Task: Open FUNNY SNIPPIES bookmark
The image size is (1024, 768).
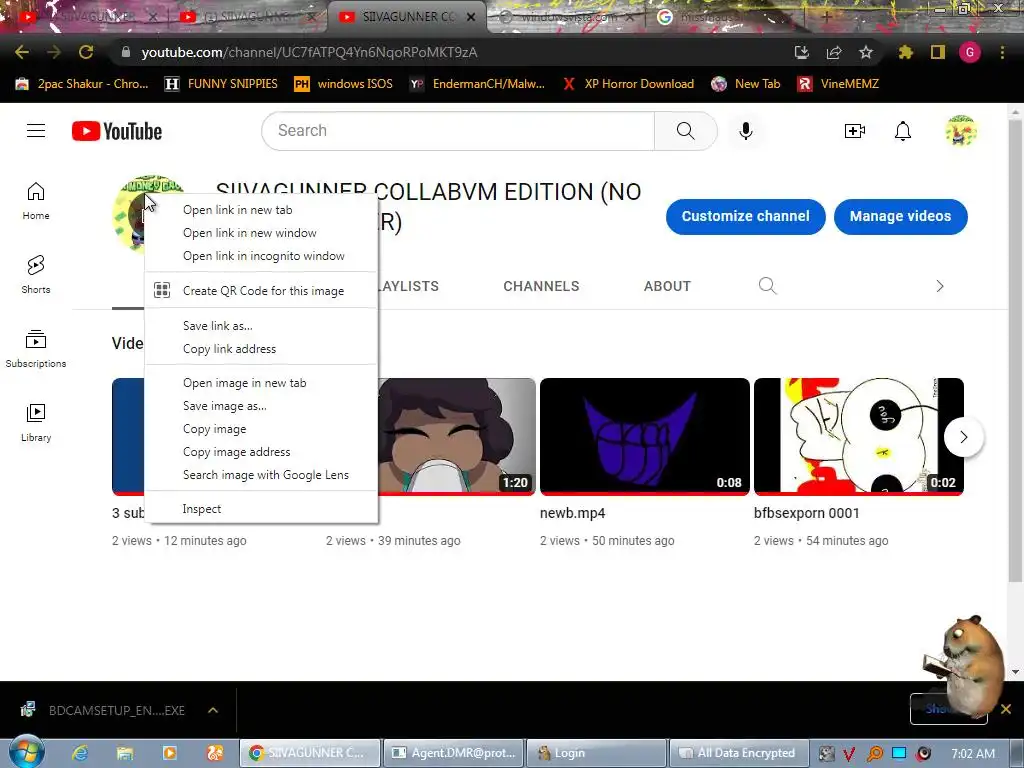Action: click(x=221, y=84)
